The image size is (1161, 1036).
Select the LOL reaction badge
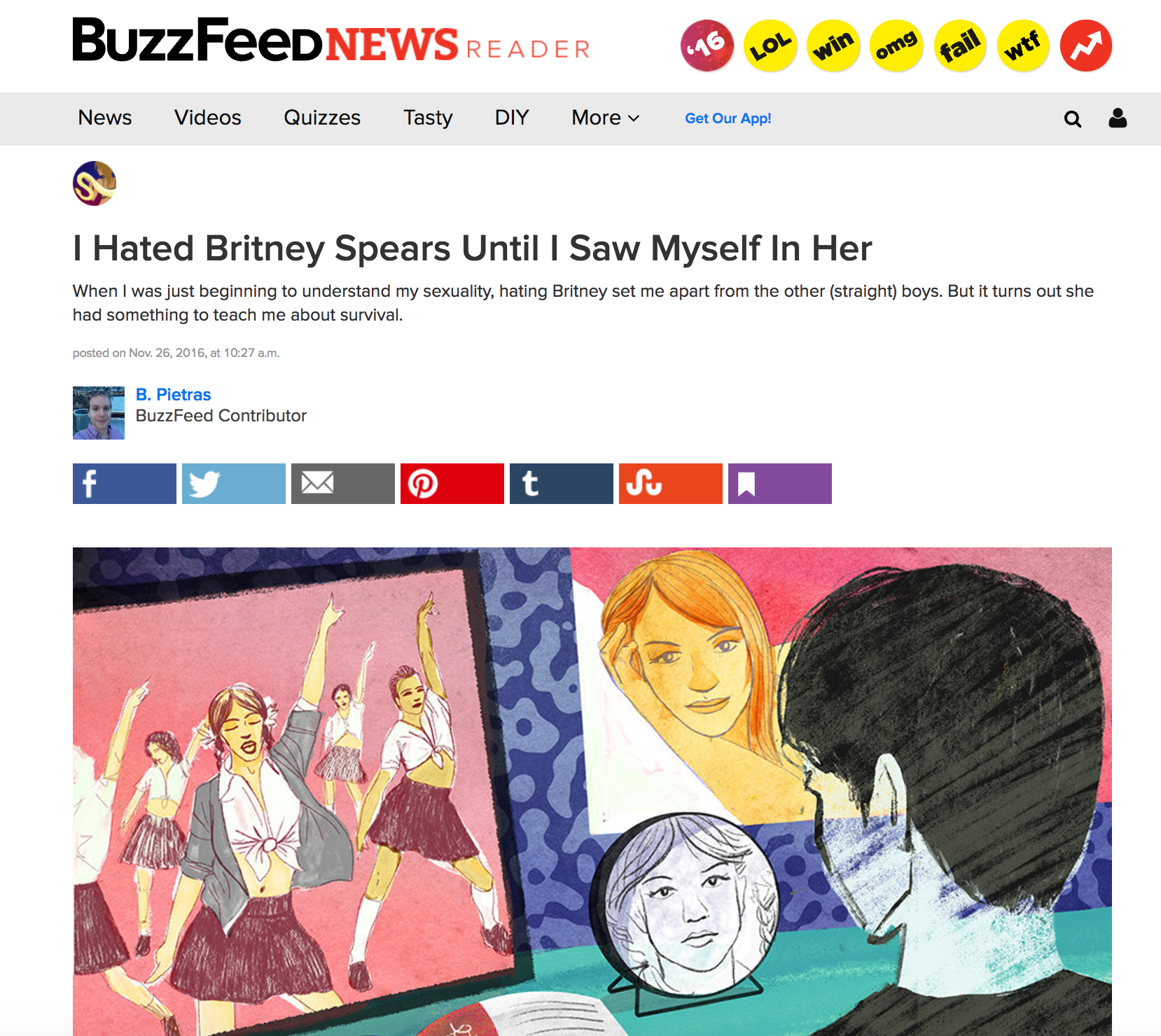pyautogui.click(x=770, y=45)
